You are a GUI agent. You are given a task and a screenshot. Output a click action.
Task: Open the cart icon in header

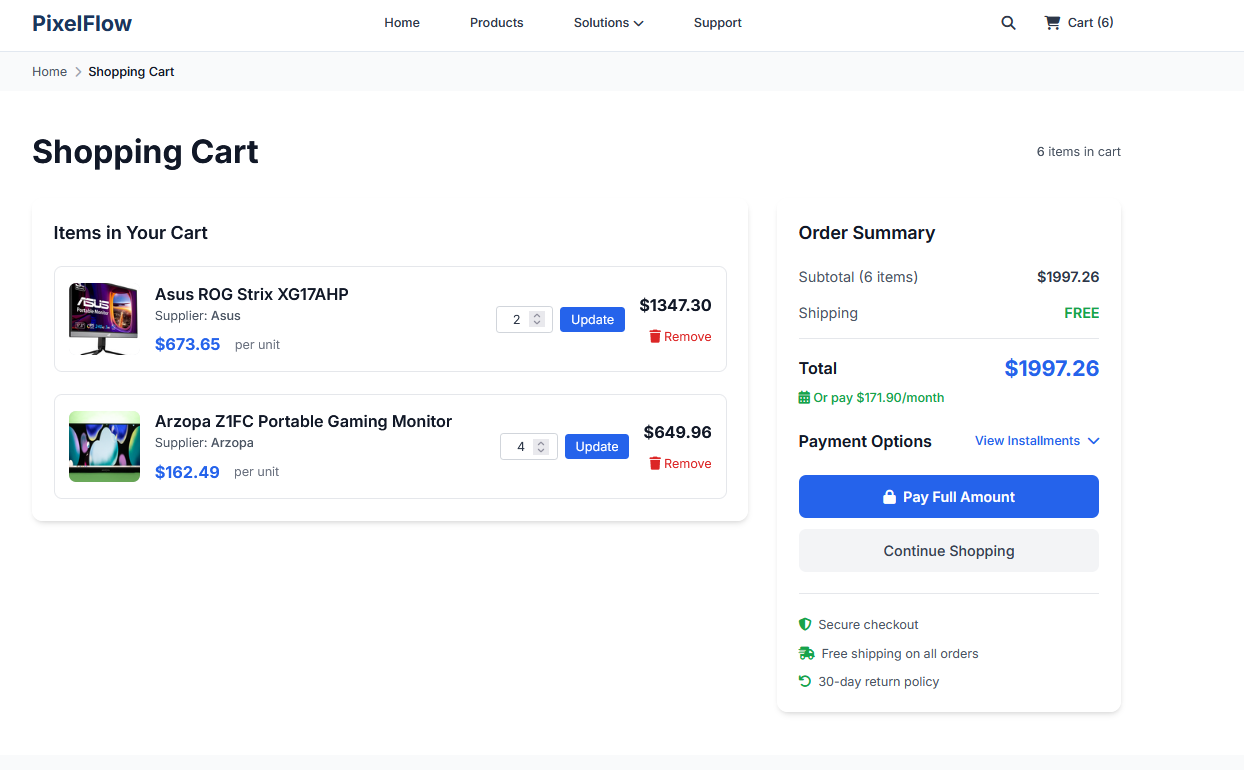click(1052, 23)
